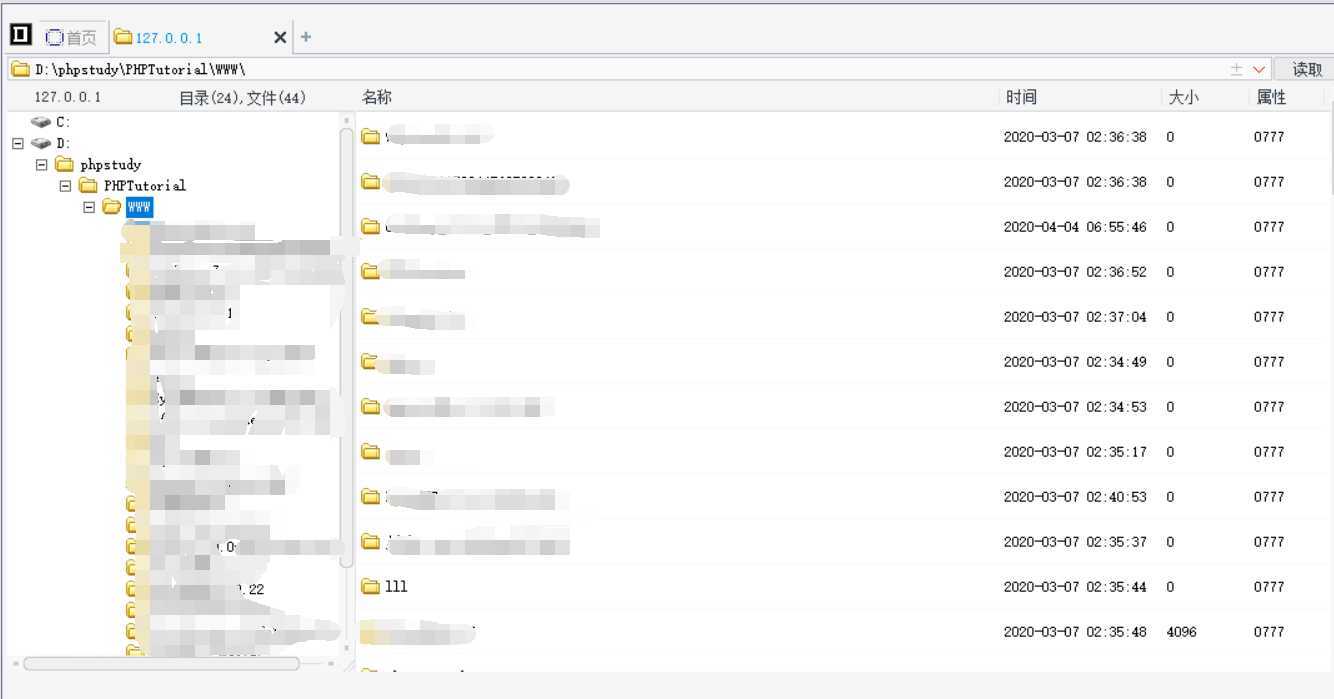Sort by the 时间 column header

[x=1021, y=97]
